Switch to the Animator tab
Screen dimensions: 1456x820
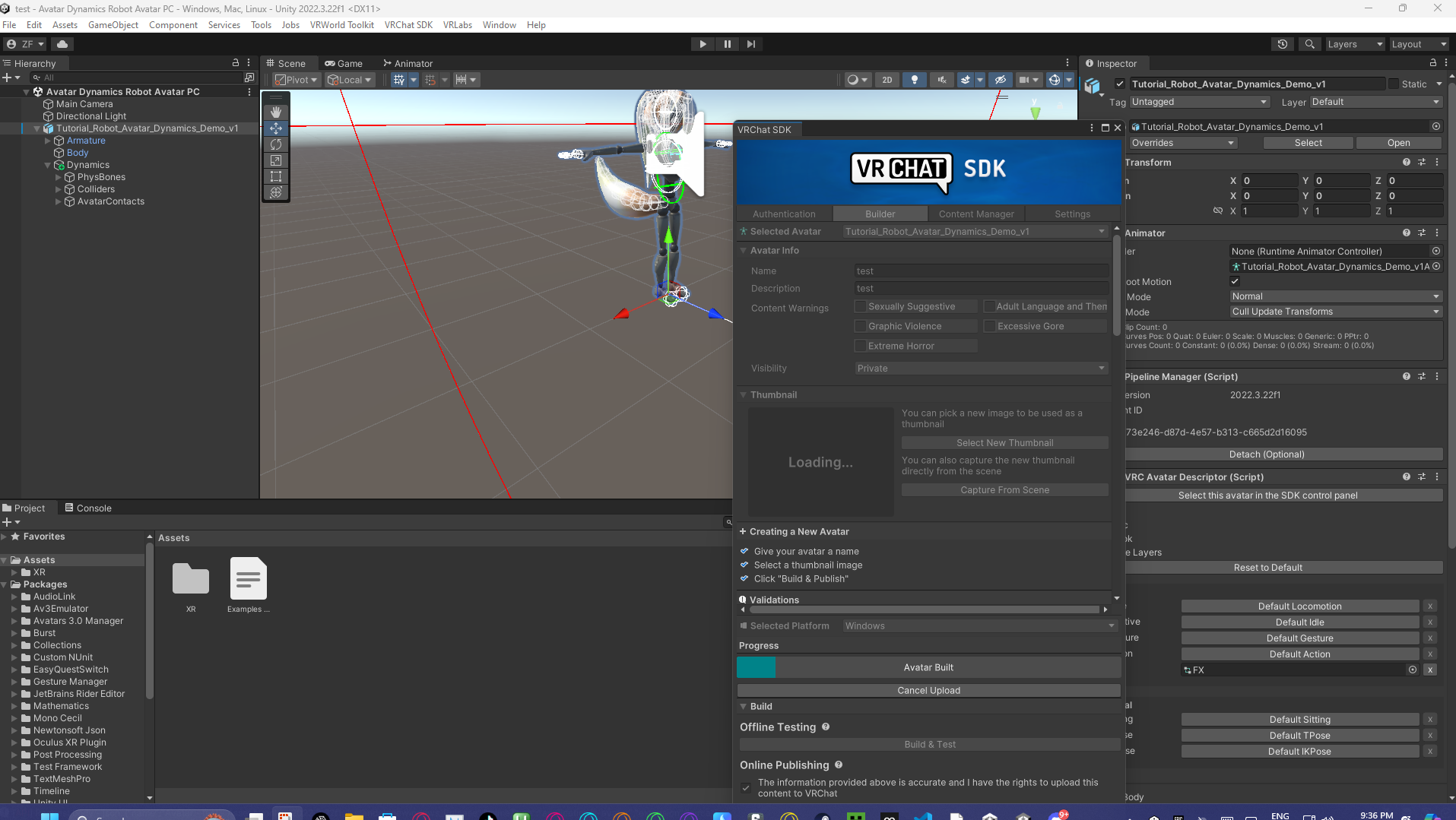[408, 64]
